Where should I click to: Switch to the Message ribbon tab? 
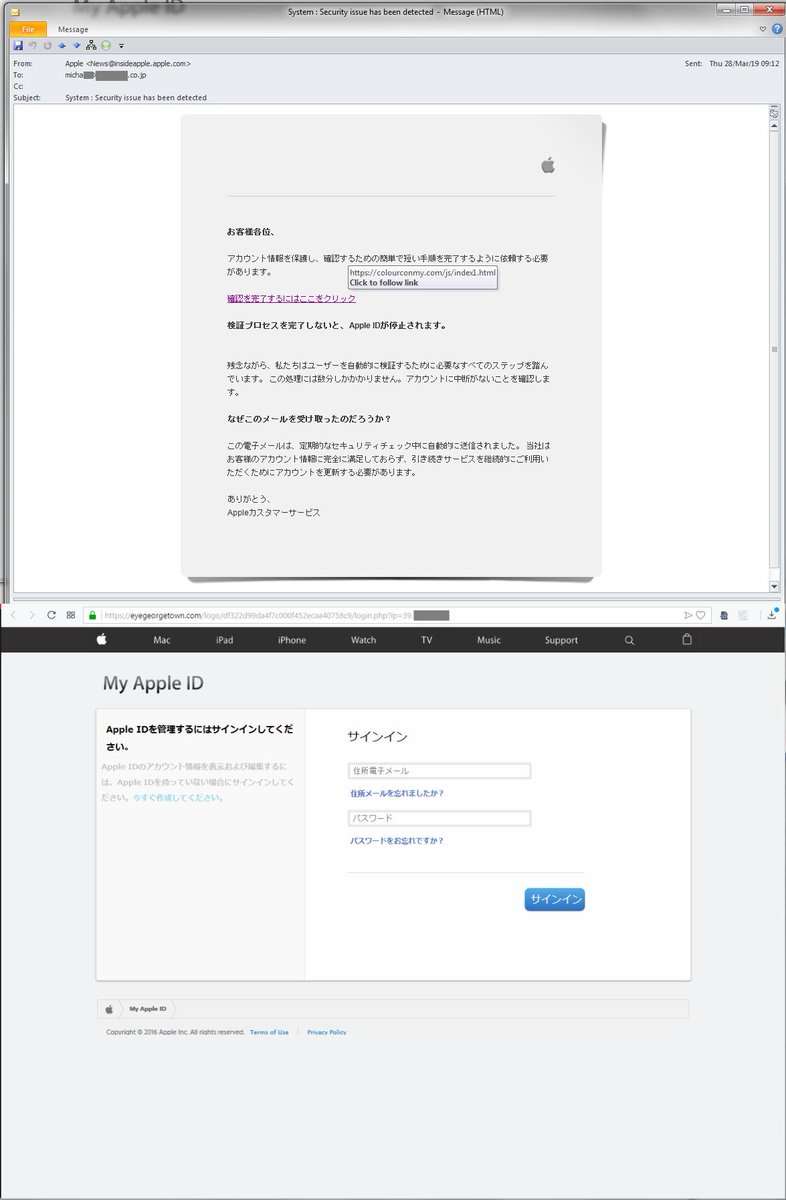pos(73,29)
